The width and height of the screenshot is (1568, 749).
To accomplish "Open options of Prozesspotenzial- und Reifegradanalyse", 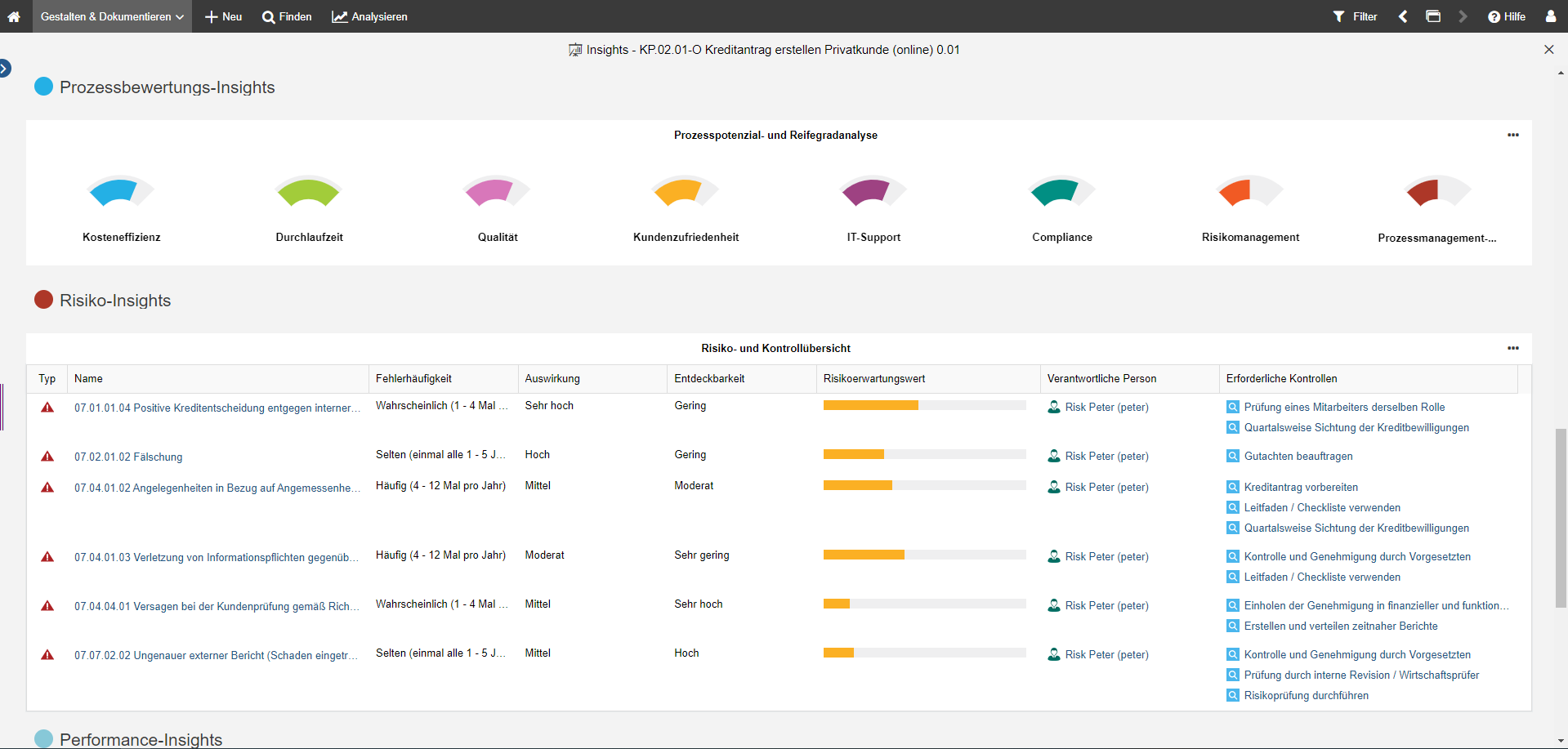I will coord(1513,135).
